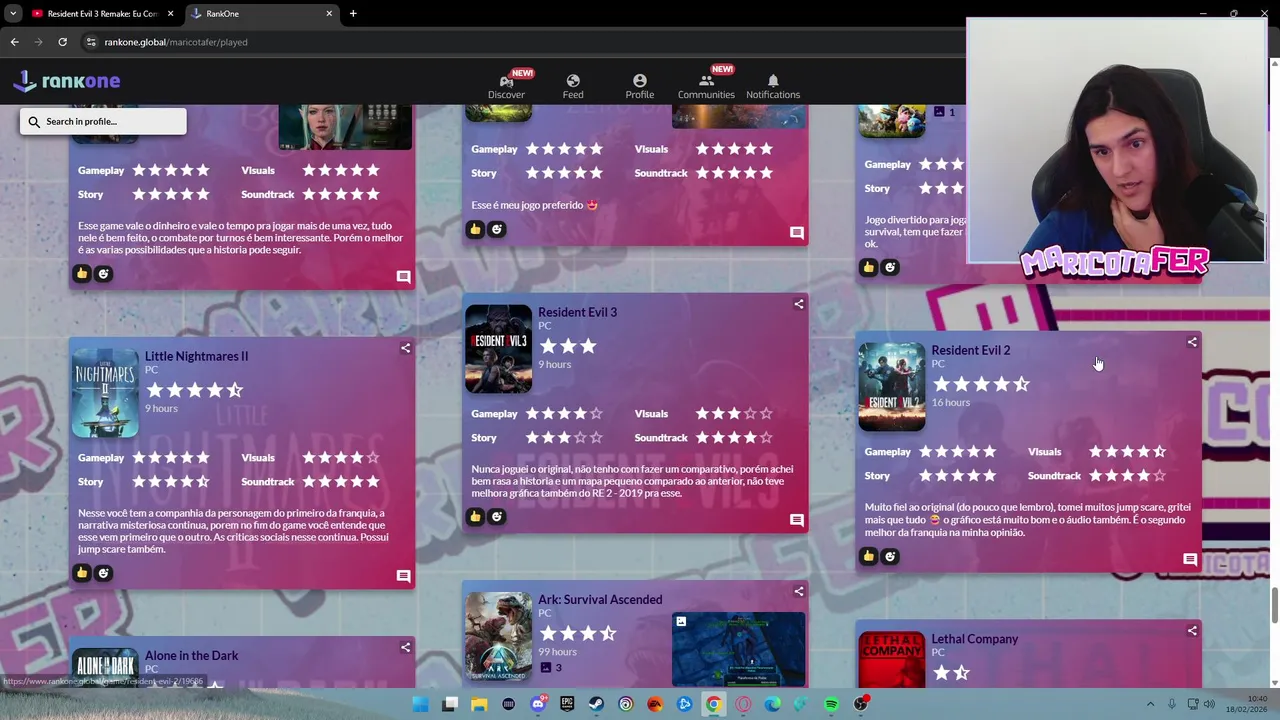The height and width of the screenshot is (720, 1280).
Task: Share the Alone in the Dark review
Action: (x=405, y=647)
